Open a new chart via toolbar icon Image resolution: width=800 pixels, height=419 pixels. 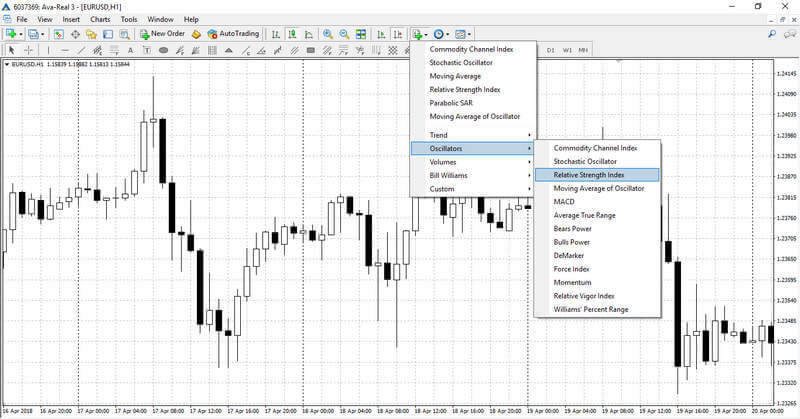coord(10,34)
